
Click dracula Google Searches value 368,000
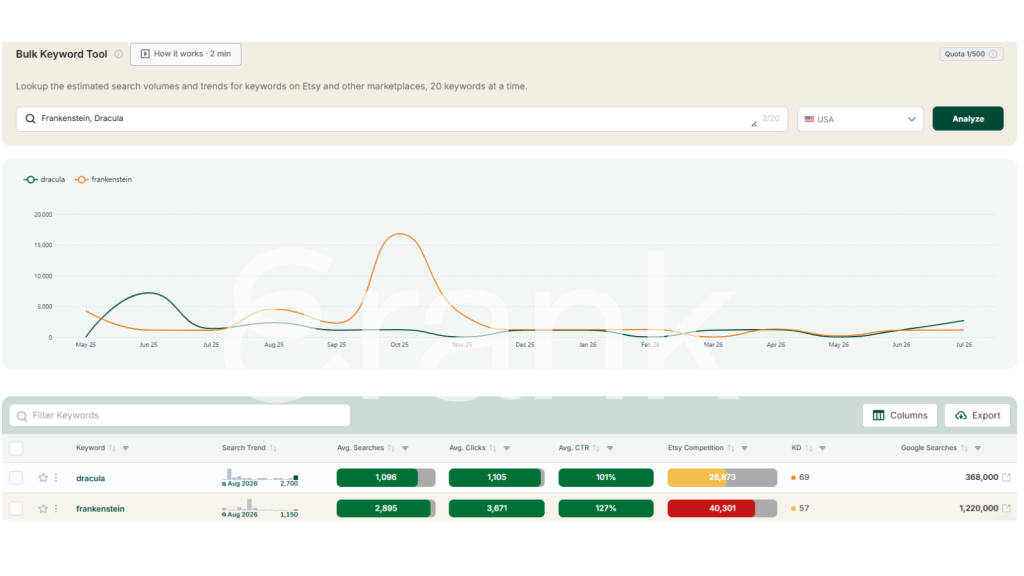pyautogui.click(x=982, y=477)
